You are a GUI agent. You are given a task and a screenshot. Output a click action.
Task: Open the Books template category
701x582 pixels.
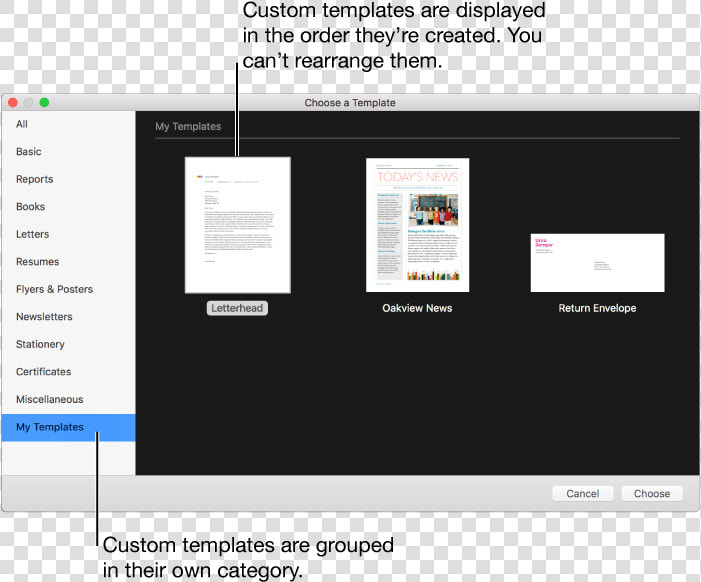coord(68,207)
